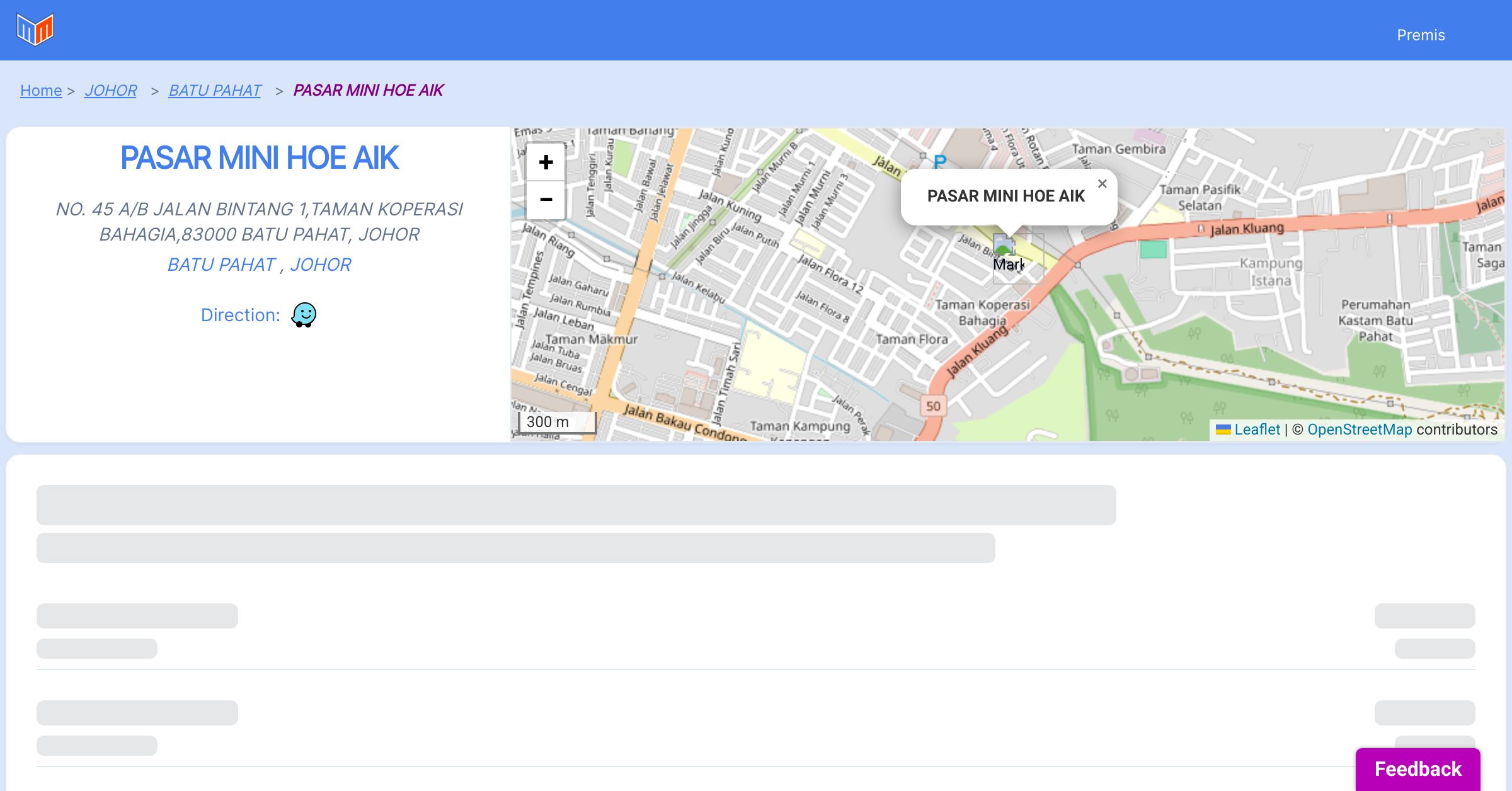Screen dimensions: 1512x791
Task: Open Waze direction icon
Action: point(304,315)
